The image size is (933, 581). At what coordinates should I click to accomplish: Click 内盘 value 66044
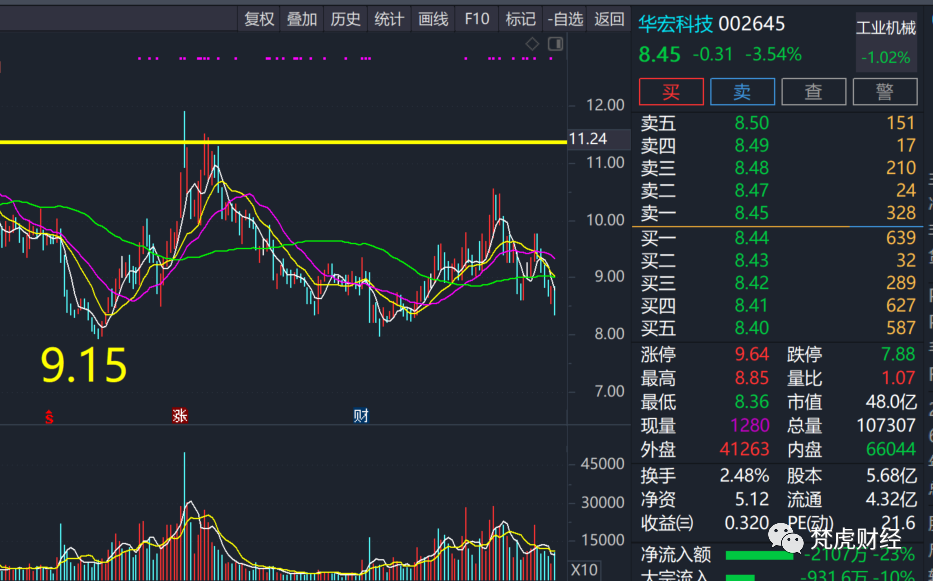891,449
